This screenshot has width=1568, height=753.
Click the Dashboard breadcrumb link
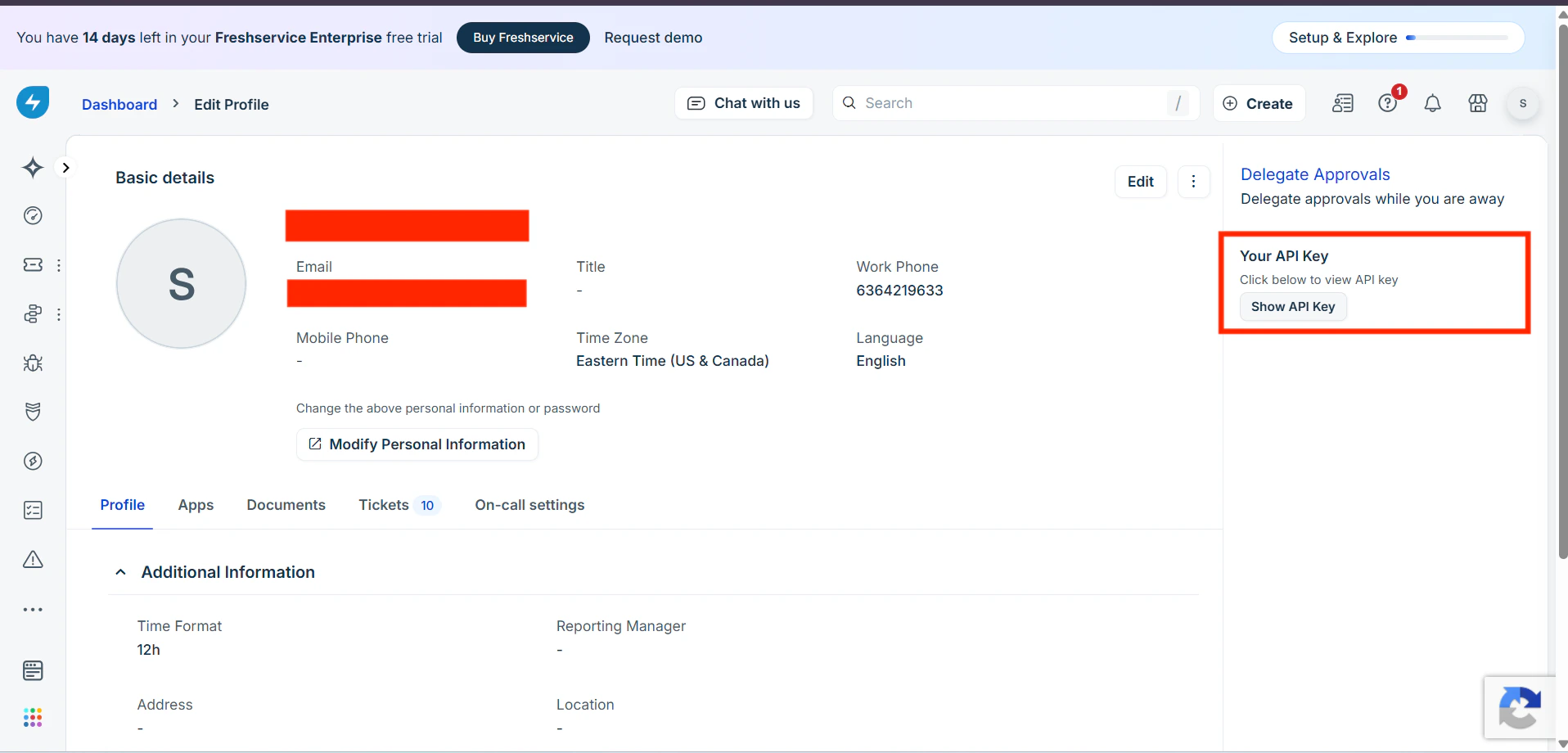click(x=119, y=104)
